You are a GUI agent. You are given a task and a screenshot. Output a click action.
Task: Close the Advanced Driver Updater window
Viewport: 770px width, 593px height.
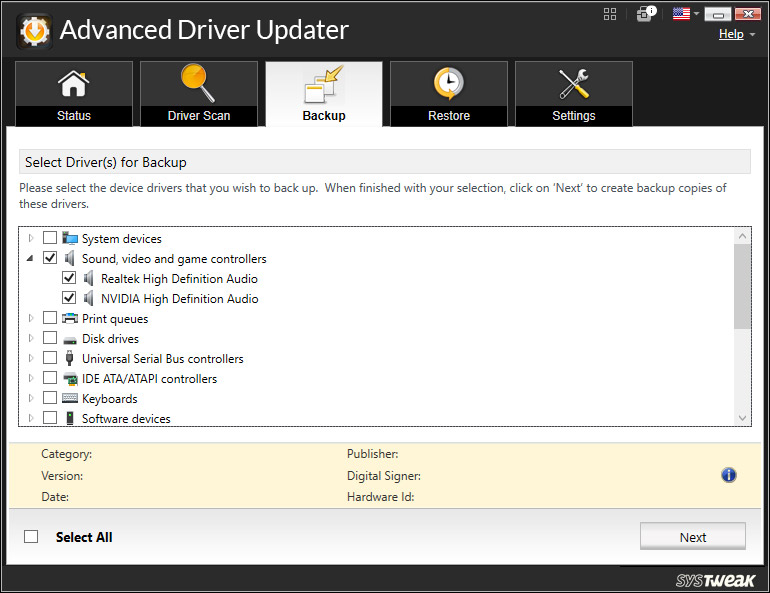748,14
